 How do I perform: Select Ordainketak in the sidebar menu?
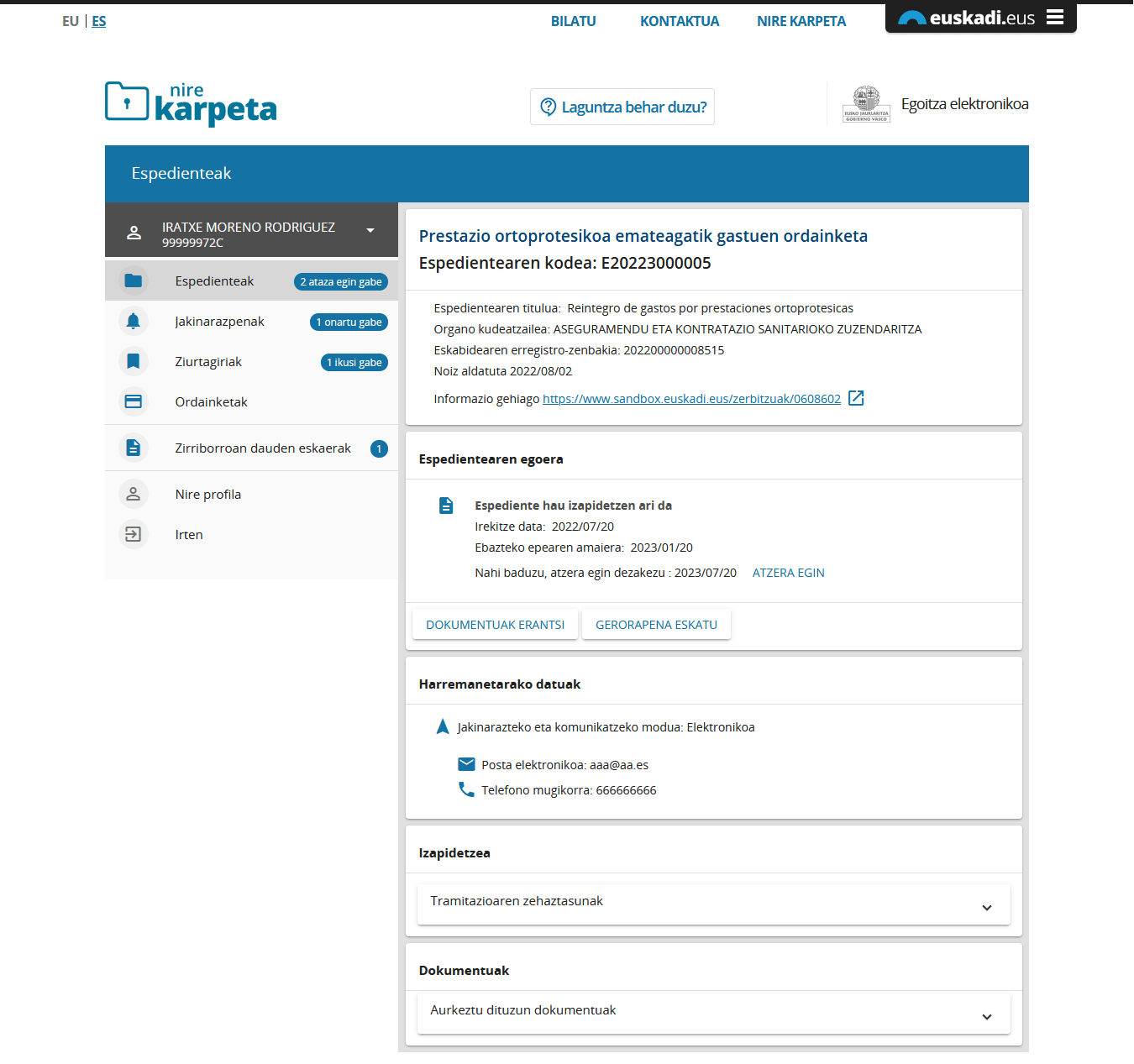251,401
